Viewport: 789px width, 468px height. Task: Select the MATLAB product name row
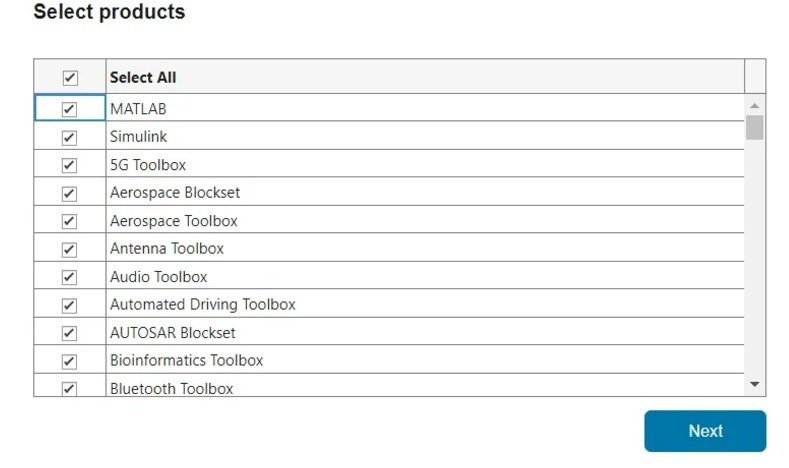(138, 109)
